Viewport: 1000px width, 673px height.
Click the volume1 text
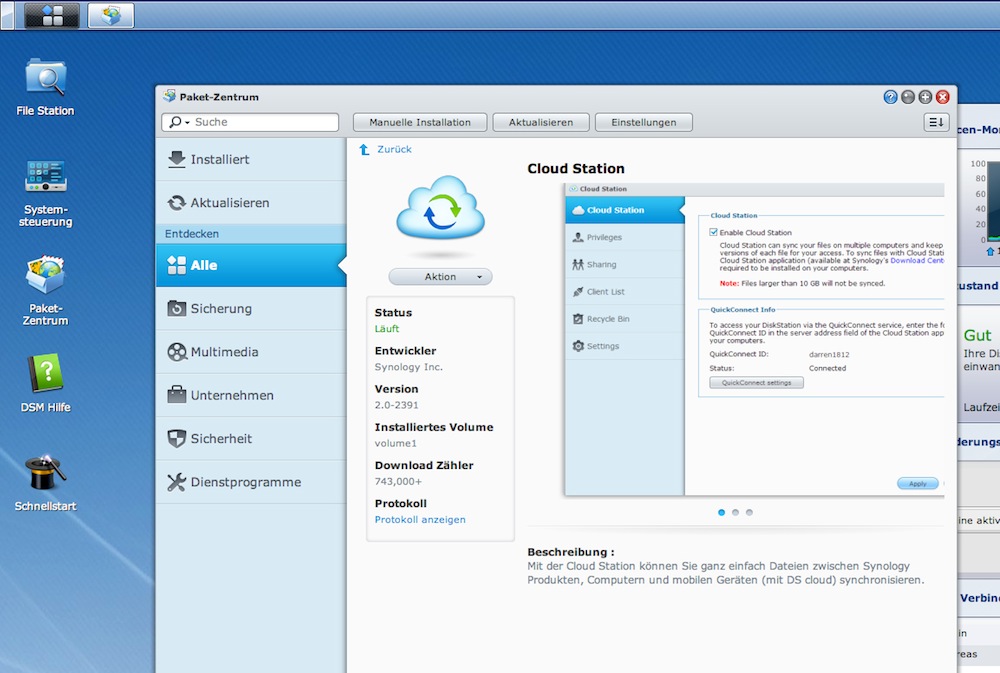395,443
